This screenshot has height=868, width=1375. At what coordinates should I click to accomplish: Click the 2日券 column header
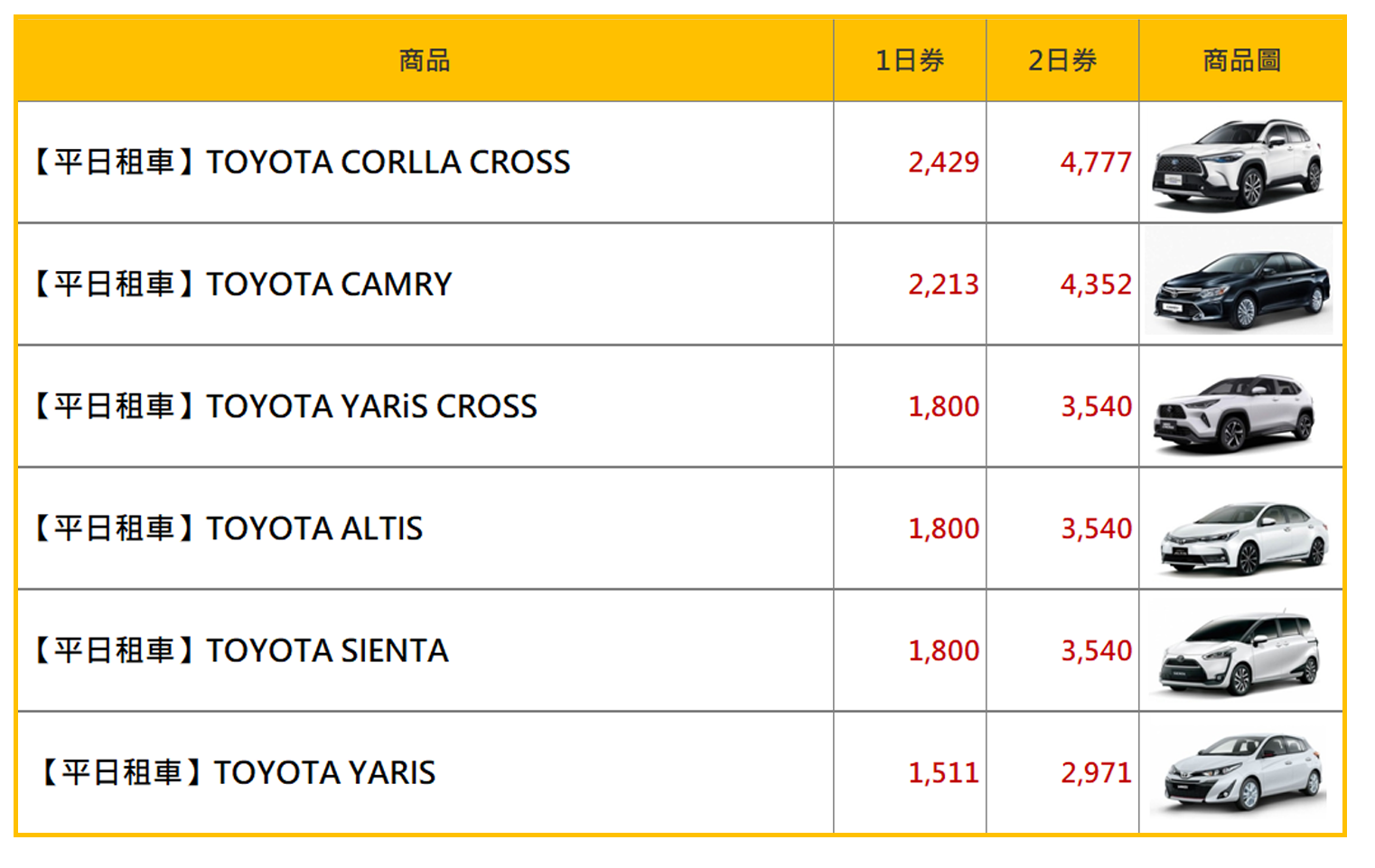[x=1062, y=61]
